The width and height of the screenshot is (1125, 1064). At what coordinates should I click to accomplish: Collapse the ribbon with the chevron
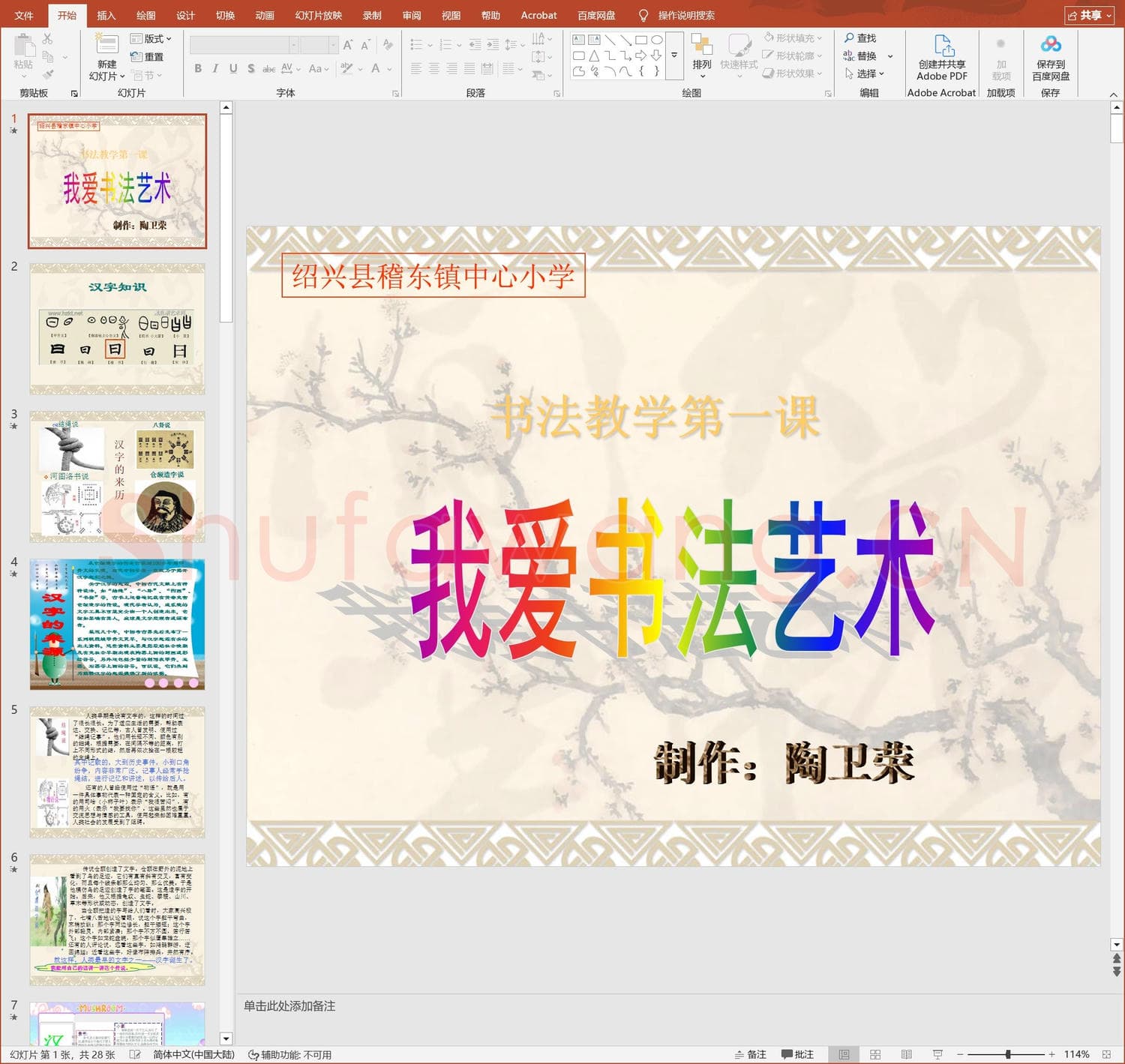click(x=1114, y=94)
